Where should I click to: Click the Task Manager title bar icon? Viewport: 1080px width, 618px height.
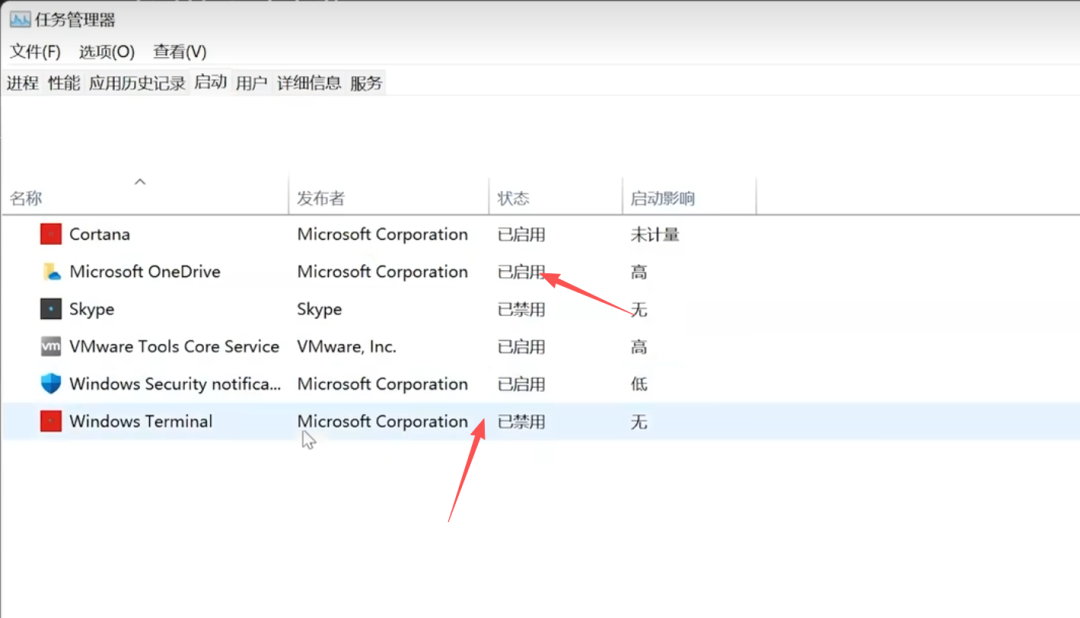(x=20, y=19)
